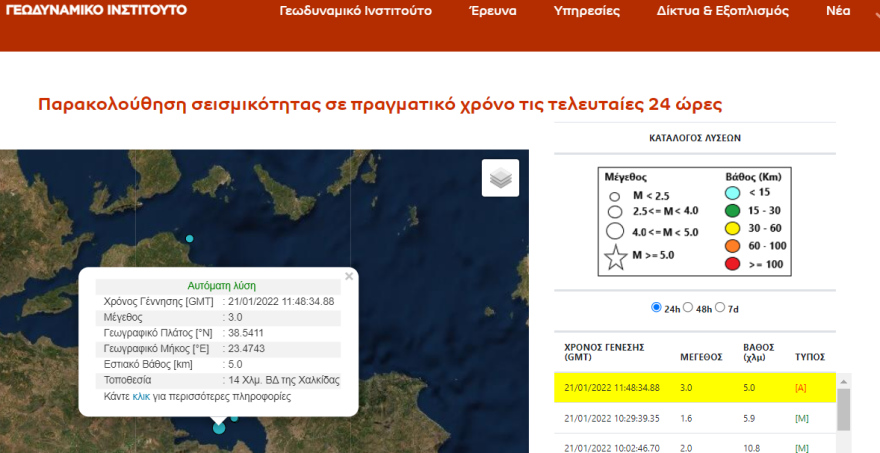
Task: Click the ΒΑΘΟΣ column header
Action: [x=759, y=352]
